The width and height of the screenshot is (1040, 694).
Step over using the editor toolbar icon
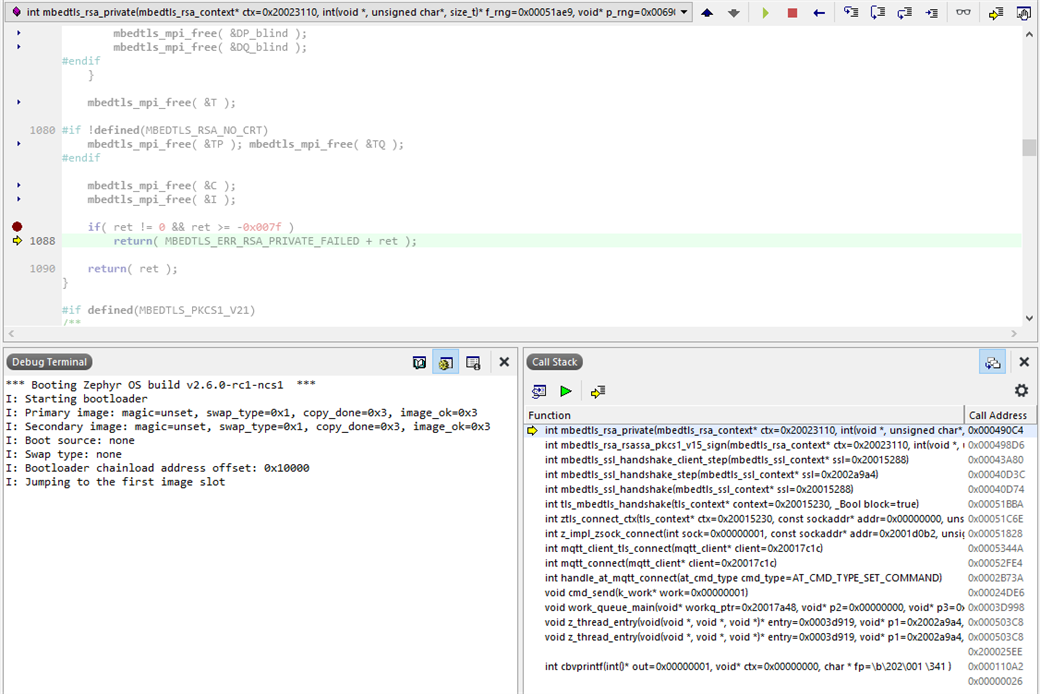click(878, 13)
